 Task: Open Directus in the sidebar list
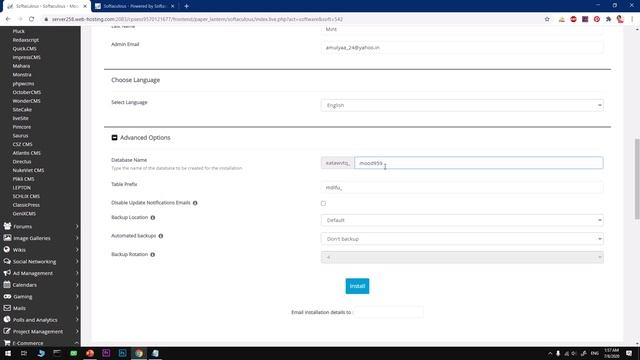pos(22,162)
